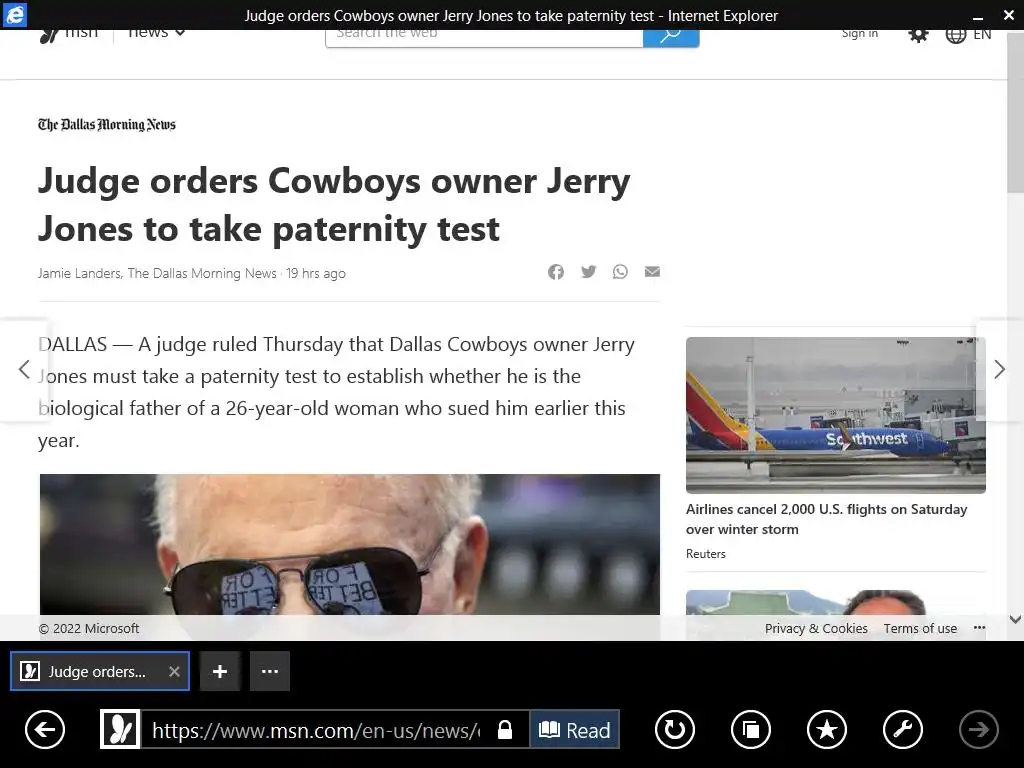This screenshot has height=768, width=1024.
Task: Select the 'Judge orders...' tab
Action: pos(97,671)
